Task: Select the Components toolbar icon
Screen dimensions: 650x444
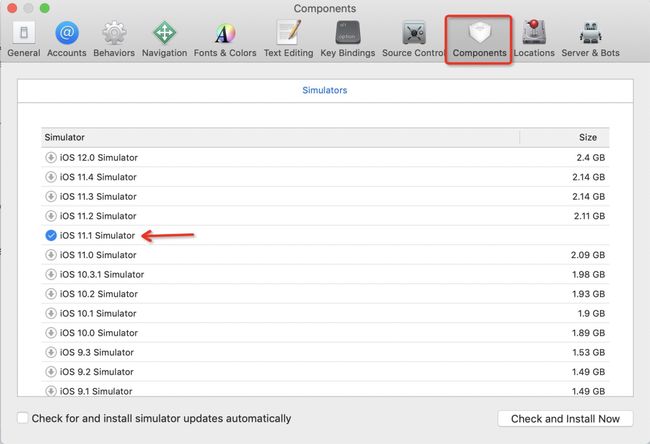Action: [x=479, y=40]
